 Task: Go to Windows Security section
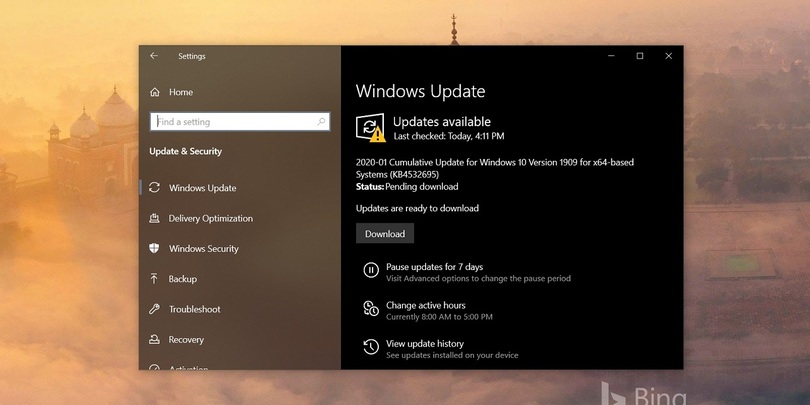coord(204,248)
